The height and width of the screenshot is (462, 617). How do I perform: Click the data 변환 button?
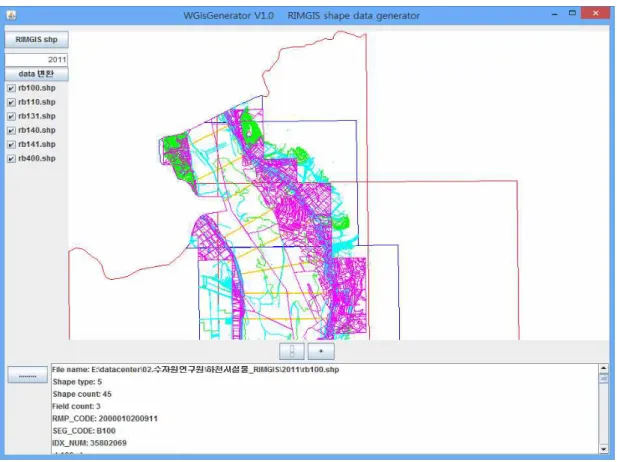pyautogui.click(x=36, y=74)
